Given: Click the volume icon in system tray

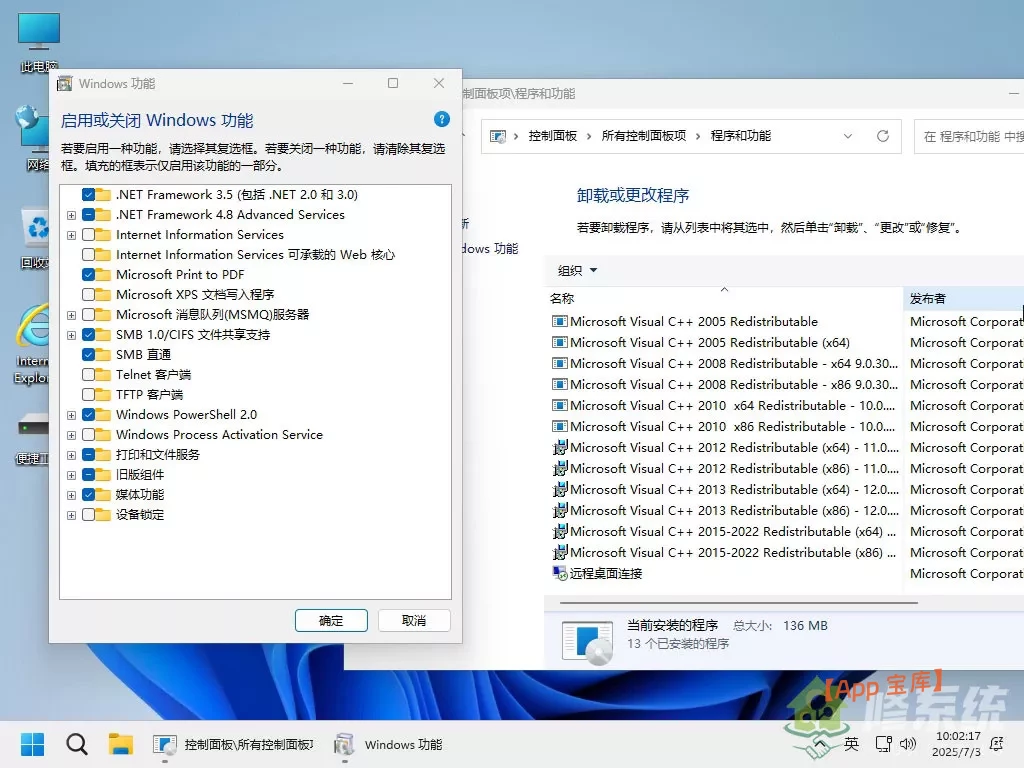Looking at the screenshot, I should click(x=909, y=744).
